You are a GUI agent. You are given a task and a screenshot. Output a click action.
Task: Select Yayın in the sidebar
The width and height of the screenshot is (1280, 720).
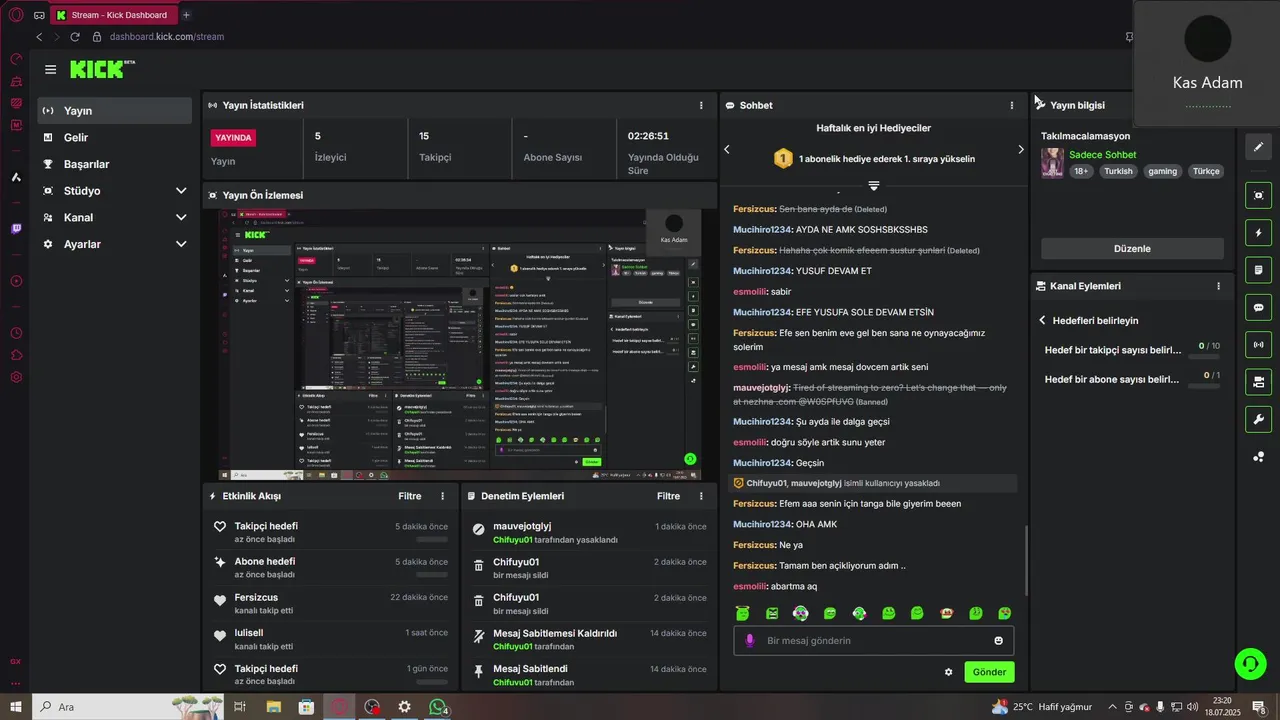point(115,111)
